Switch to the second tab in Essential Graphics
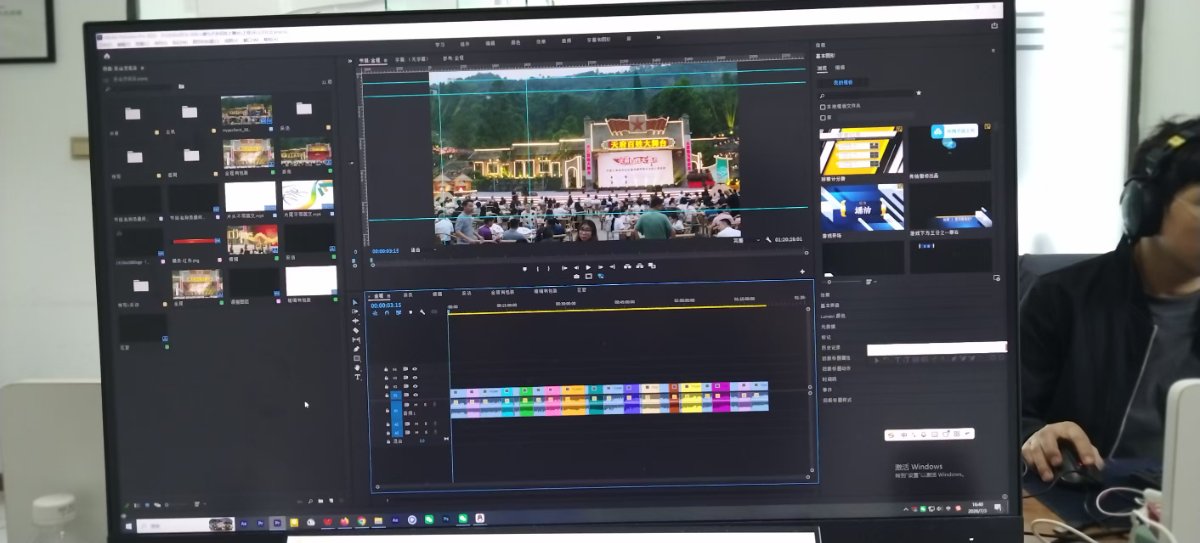This screenshot has width=1200, height=543. click(x=840, y=67)
